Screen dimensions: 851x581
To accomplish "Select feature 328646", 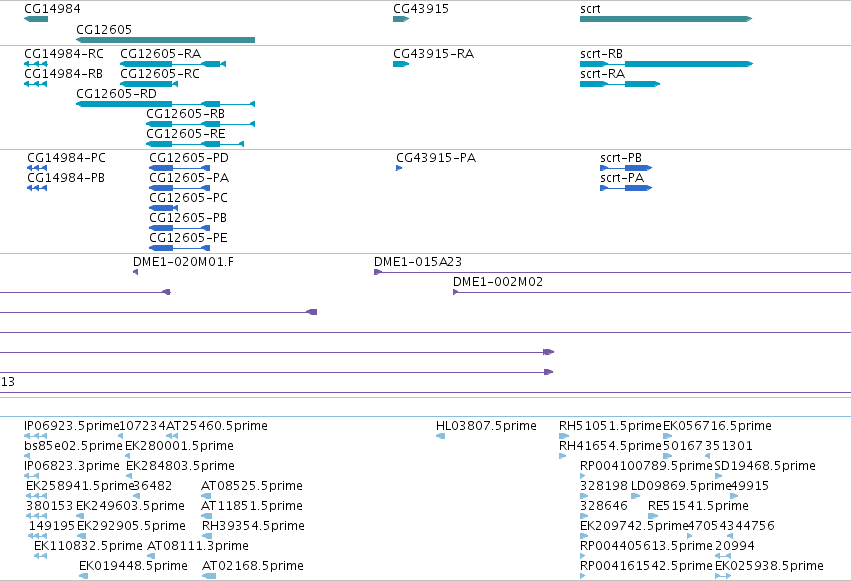I will 584,516.
